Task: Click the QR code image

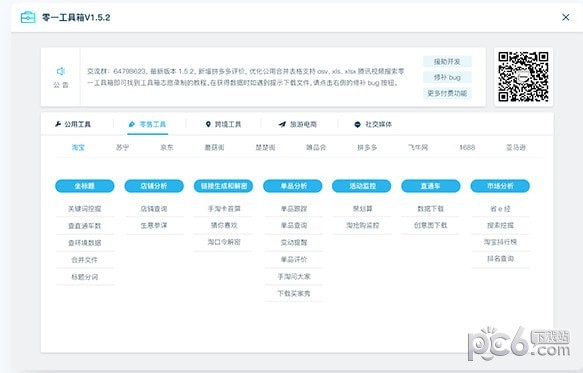Action: pyautogui.click(x=523, y=77)
